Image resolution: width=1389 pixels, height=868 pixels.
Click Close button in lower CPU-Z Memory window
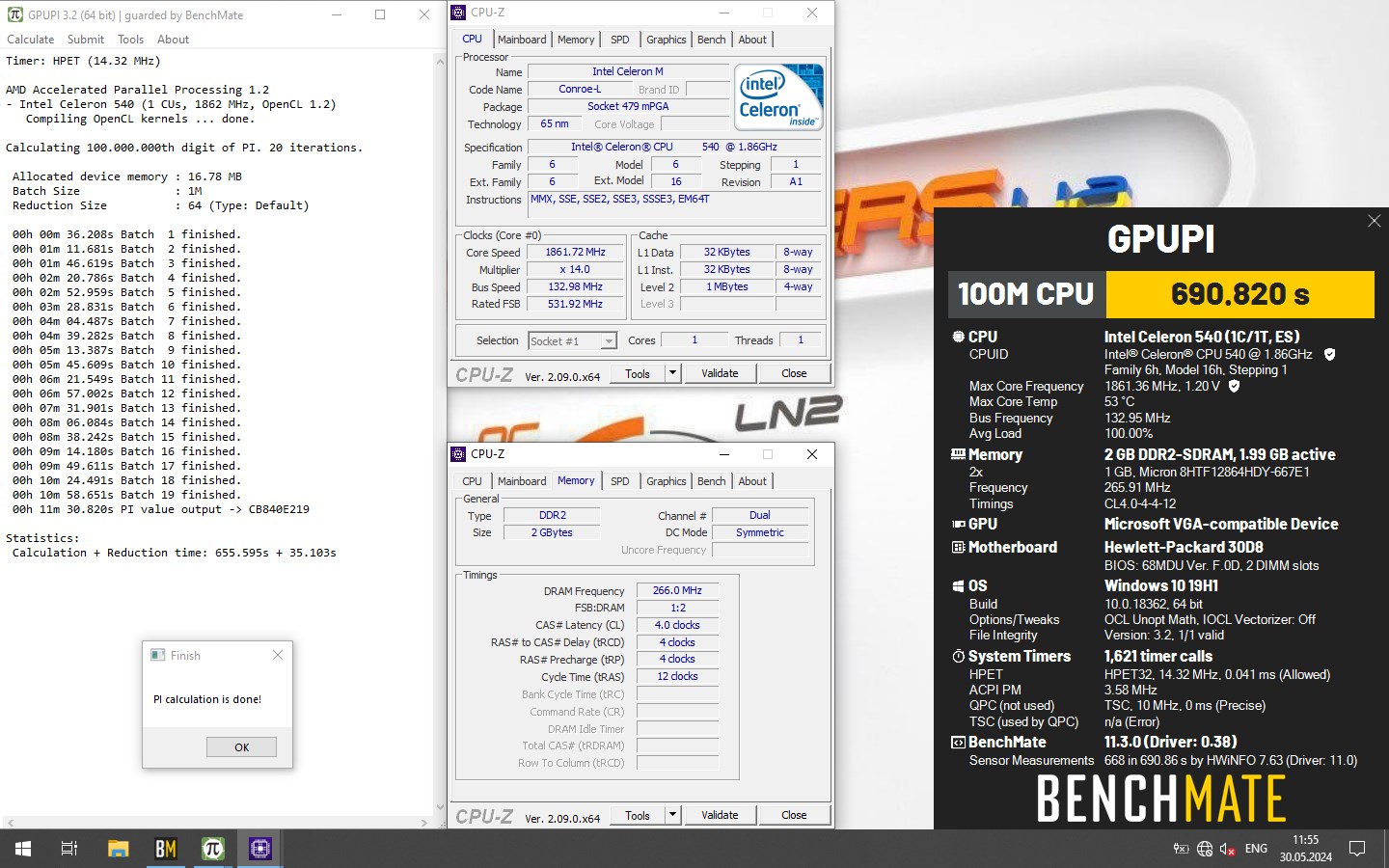click(x=794, y=815)
